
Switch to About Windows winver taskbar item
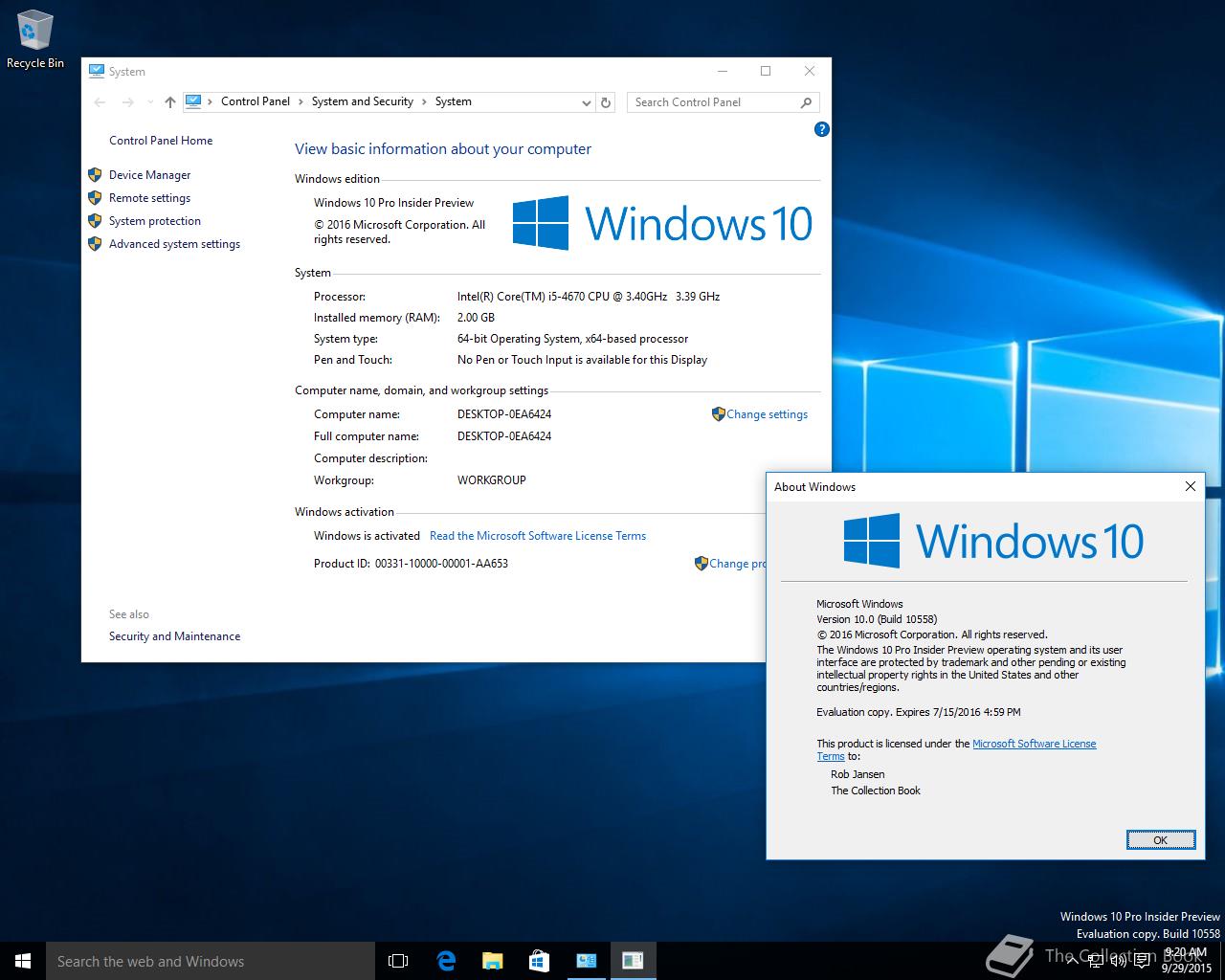click(x=633, y=961)
